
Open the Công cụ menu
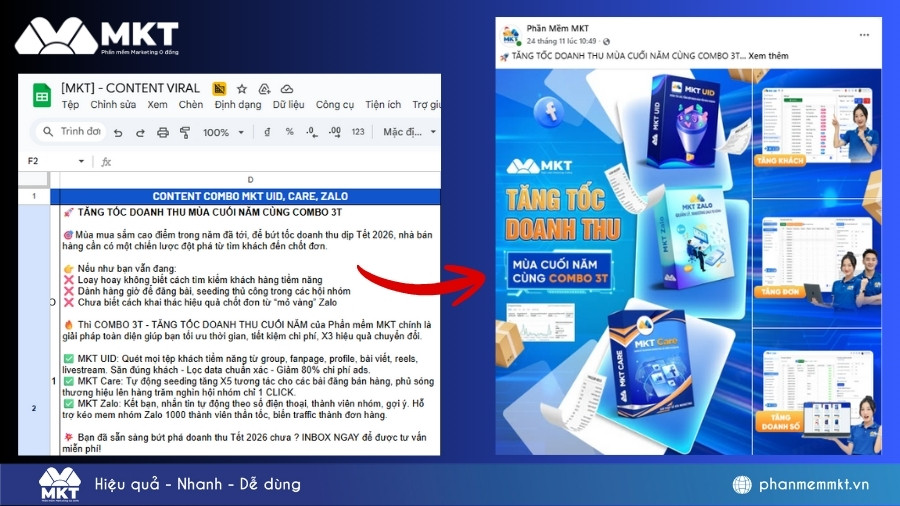tap(335, 104)
